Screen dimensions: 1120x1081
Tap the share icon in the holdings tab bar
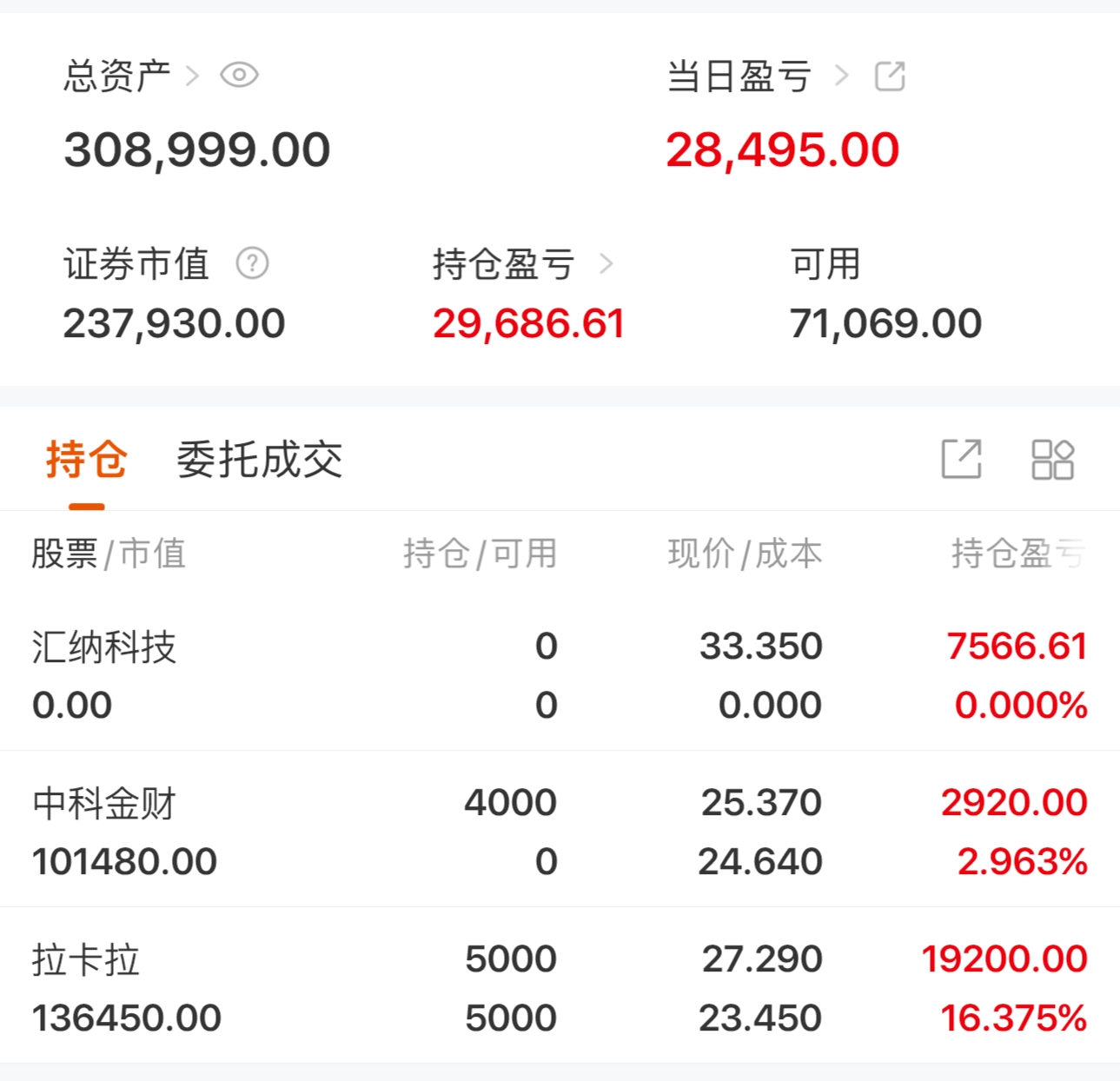coord(962,459)
